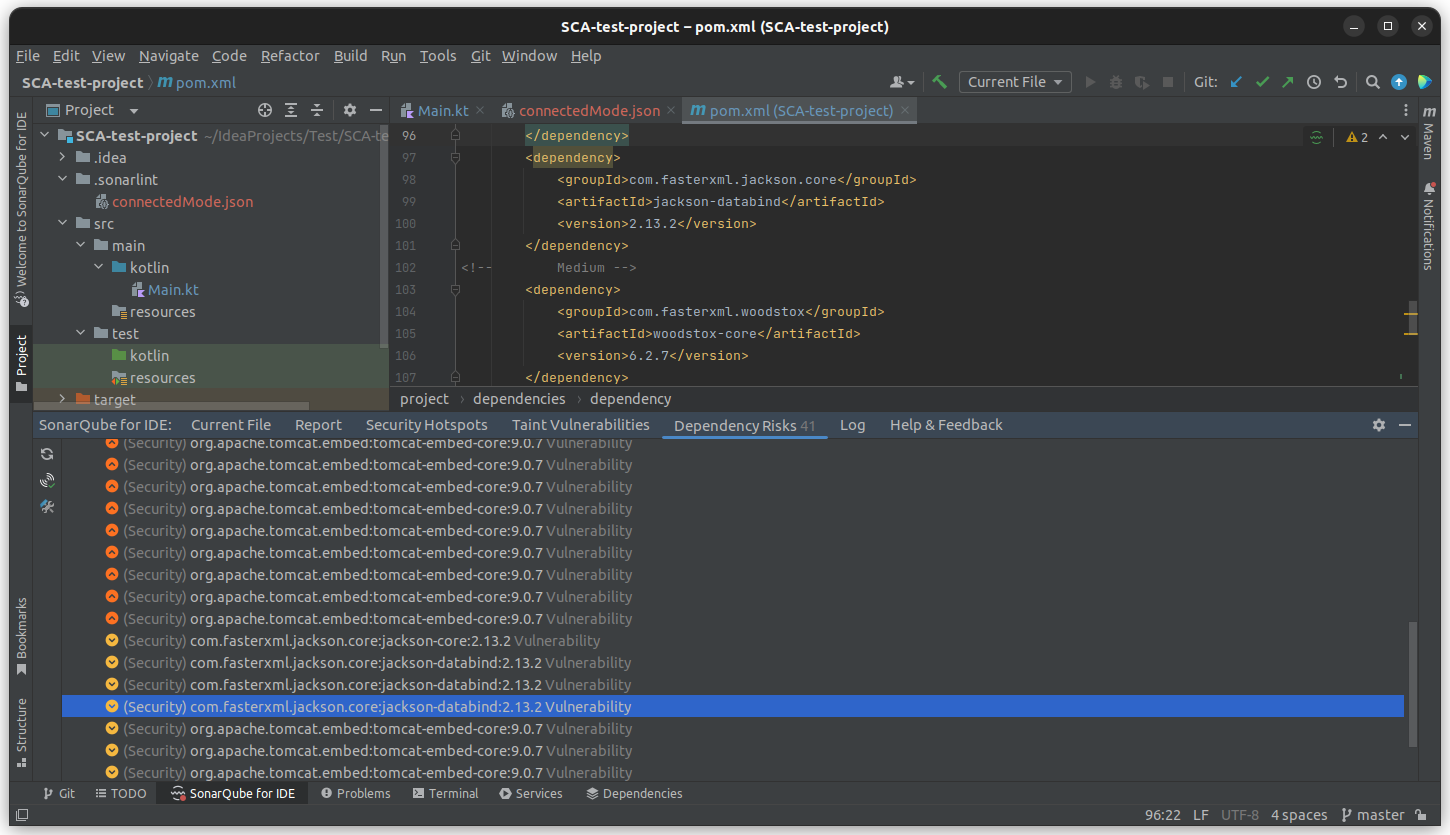1450x835 pixels.
Task: Switch to the Security Hotspots tab
Action: pyautogui.click(x=426, y=425)
